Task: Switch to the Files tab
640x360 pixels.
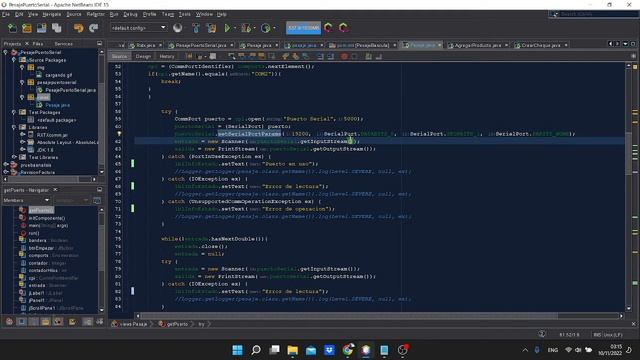Action: (38, 43)
